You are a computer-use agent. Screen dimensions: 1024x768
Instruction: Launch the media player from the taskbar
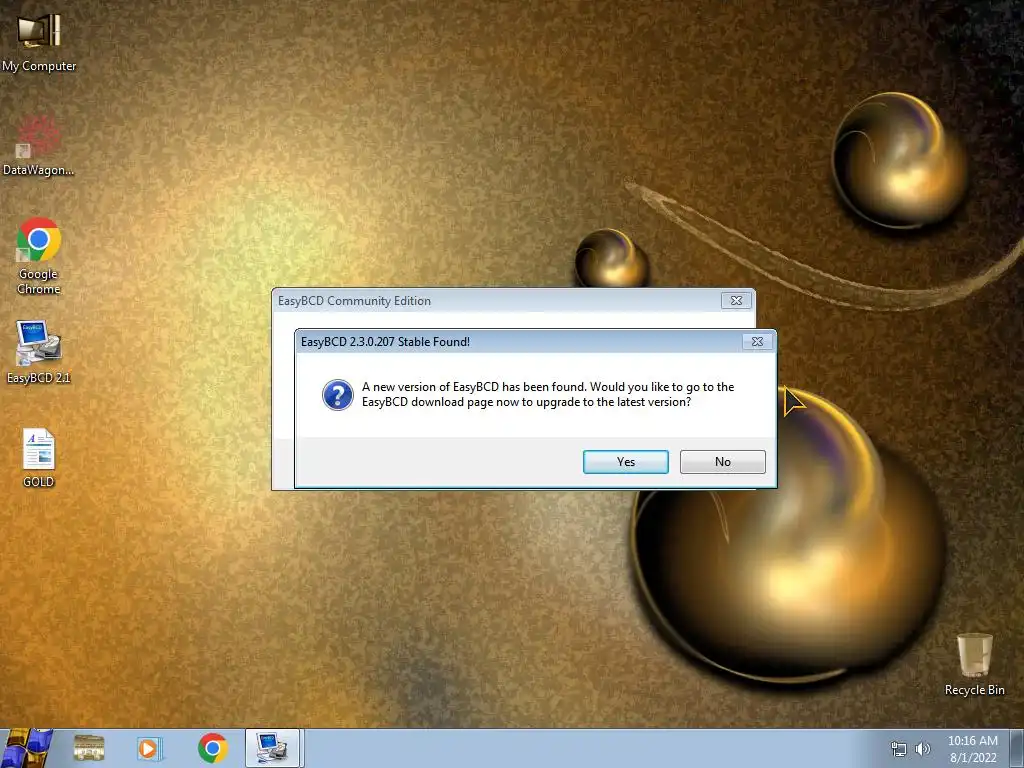pos(149,748)
